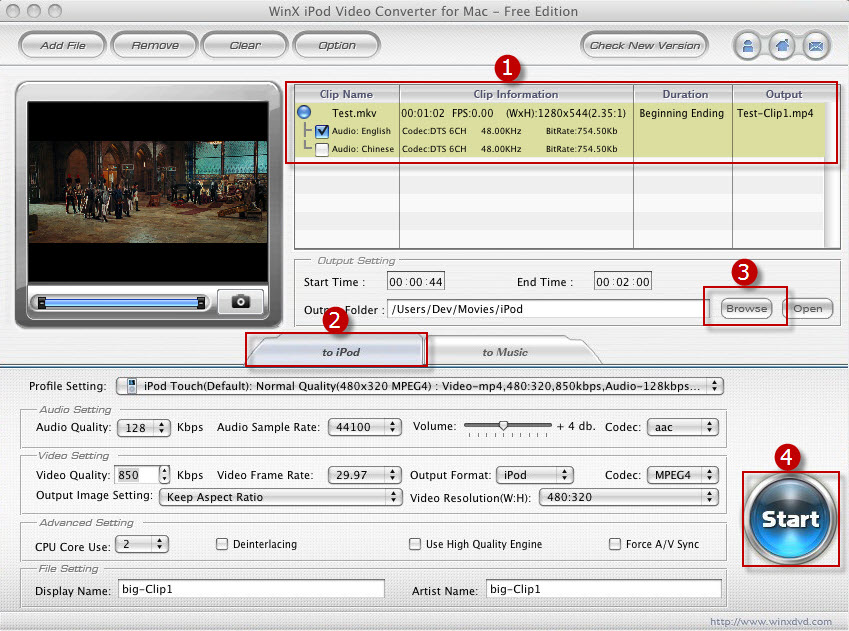Click the Beginning Ending duration cell

681,113
